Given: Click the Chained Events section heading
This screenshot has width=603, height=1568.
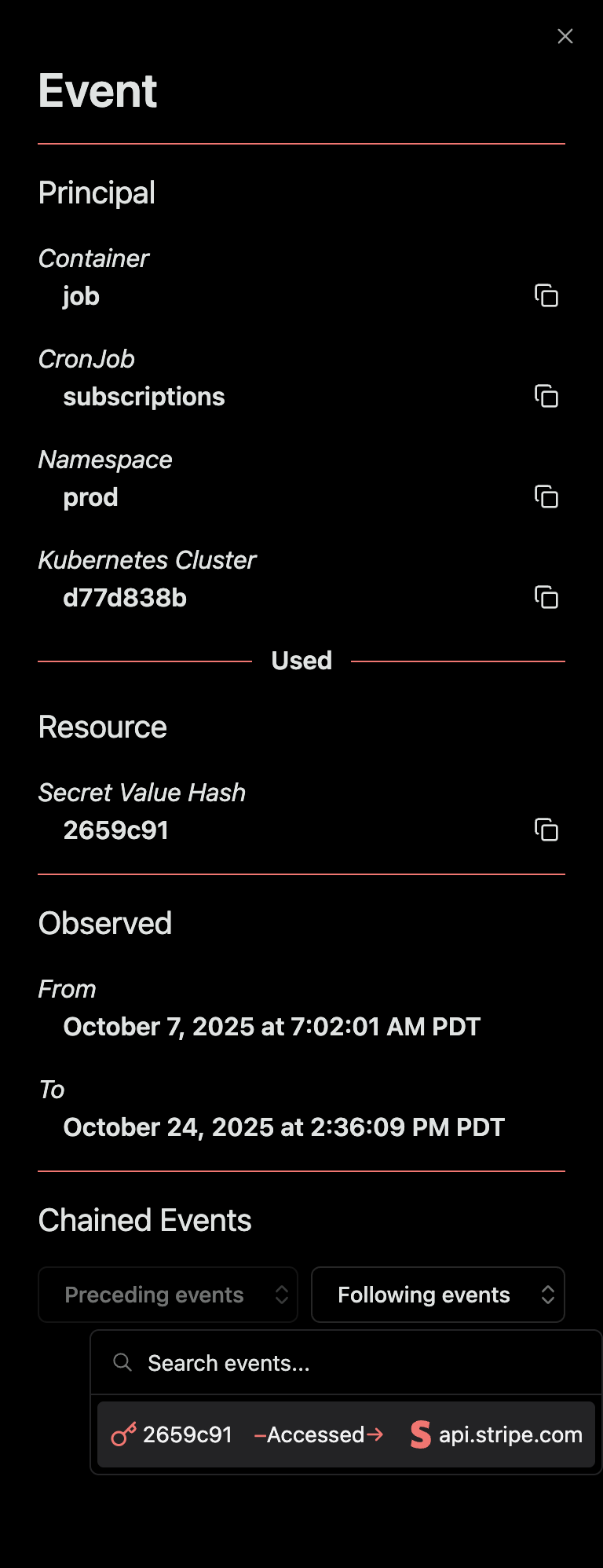Looking at the screenshot, I should point(144,1220).
